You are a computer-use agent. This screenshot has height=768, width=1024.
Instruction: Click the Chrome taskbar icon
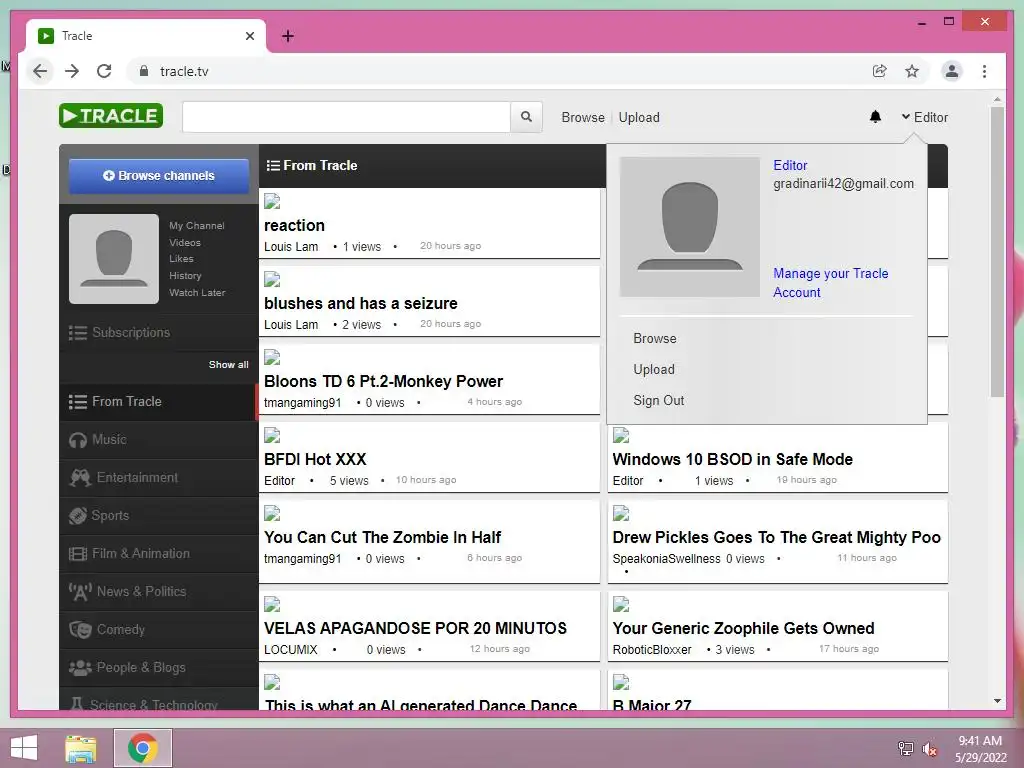142,748
